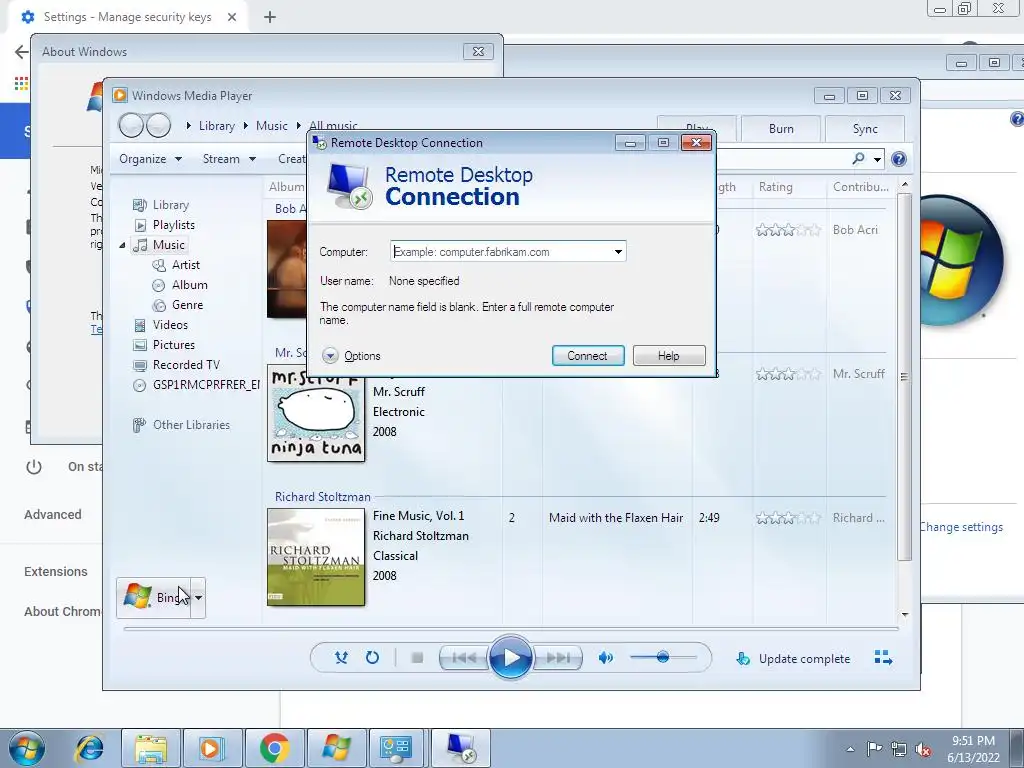Switch to Chrome in the taskbar
Image resolution: width=1024 pixels, height=768 pixels.
tap(274, 748)
